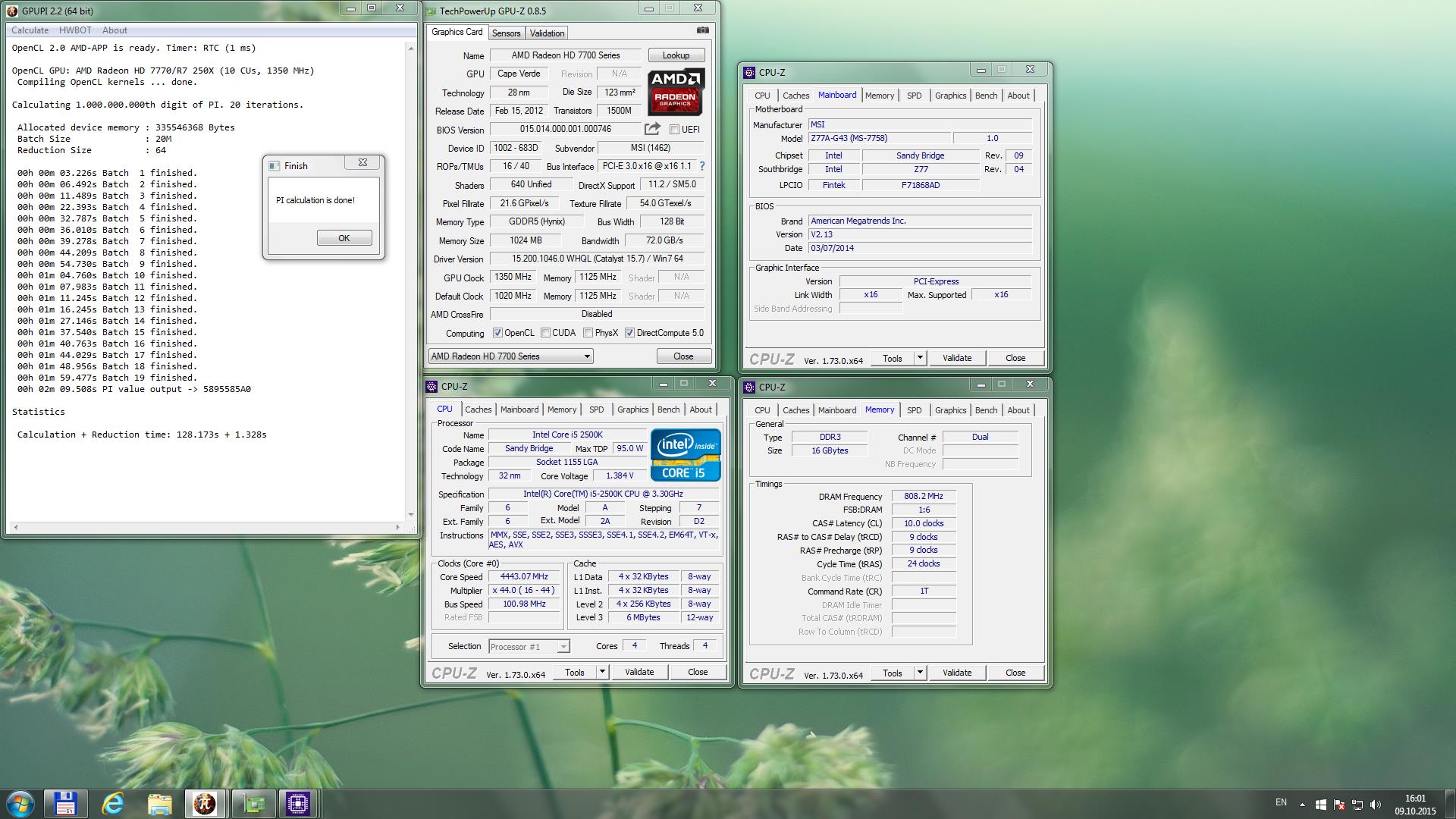Open Bench tab in the CPU tab window
This screenshot has width=1456, height=819.
point(668,409)
